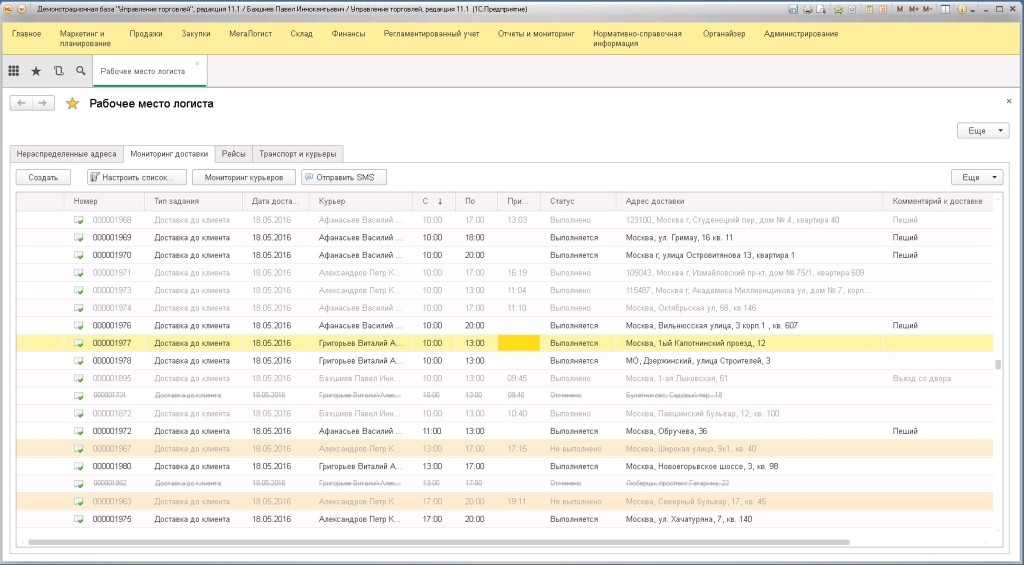Open the Администрирование section
This screenshot has width=1024, height=565.
pos(801,33)
